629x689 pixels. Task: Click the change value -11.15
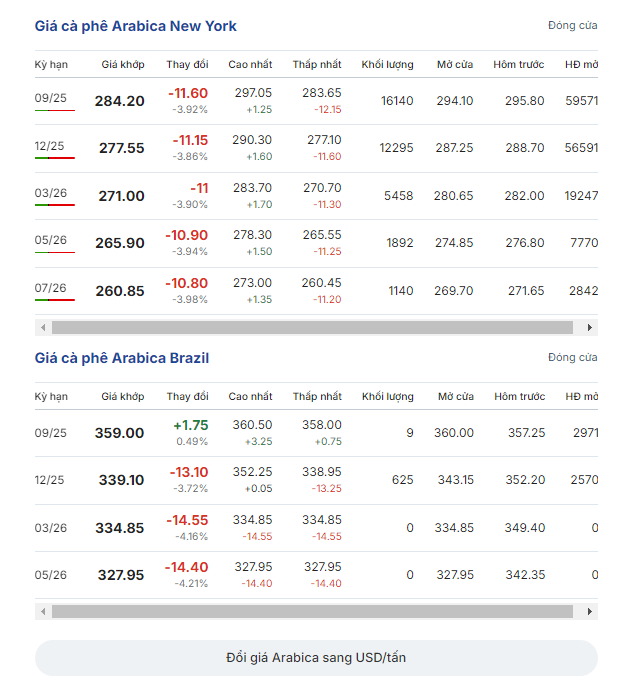(x=190, y=141)
